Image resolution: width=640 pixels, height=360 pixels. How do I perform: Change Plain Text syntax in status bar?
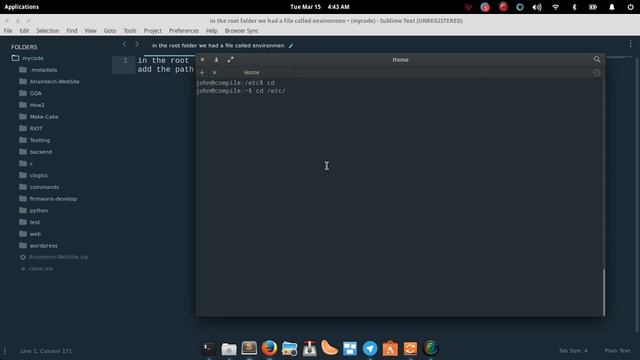pyautogui.click(x=617, y=351)
